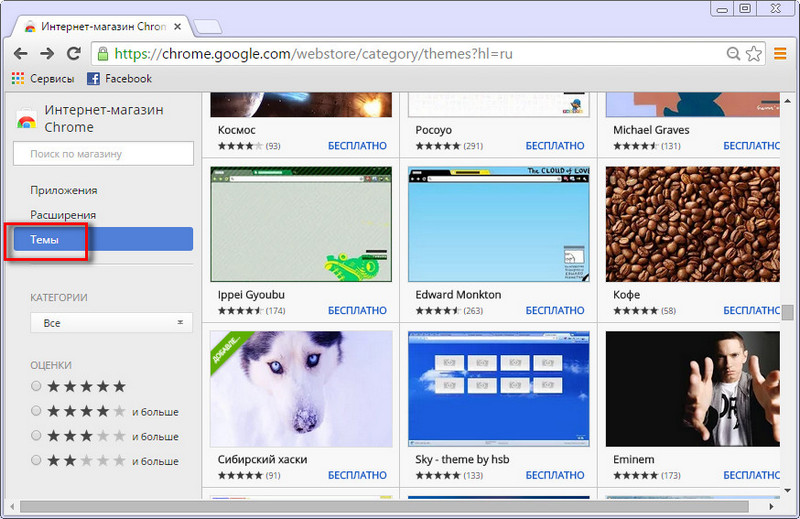Click the Michael Graves theme title

pos(651,130)
